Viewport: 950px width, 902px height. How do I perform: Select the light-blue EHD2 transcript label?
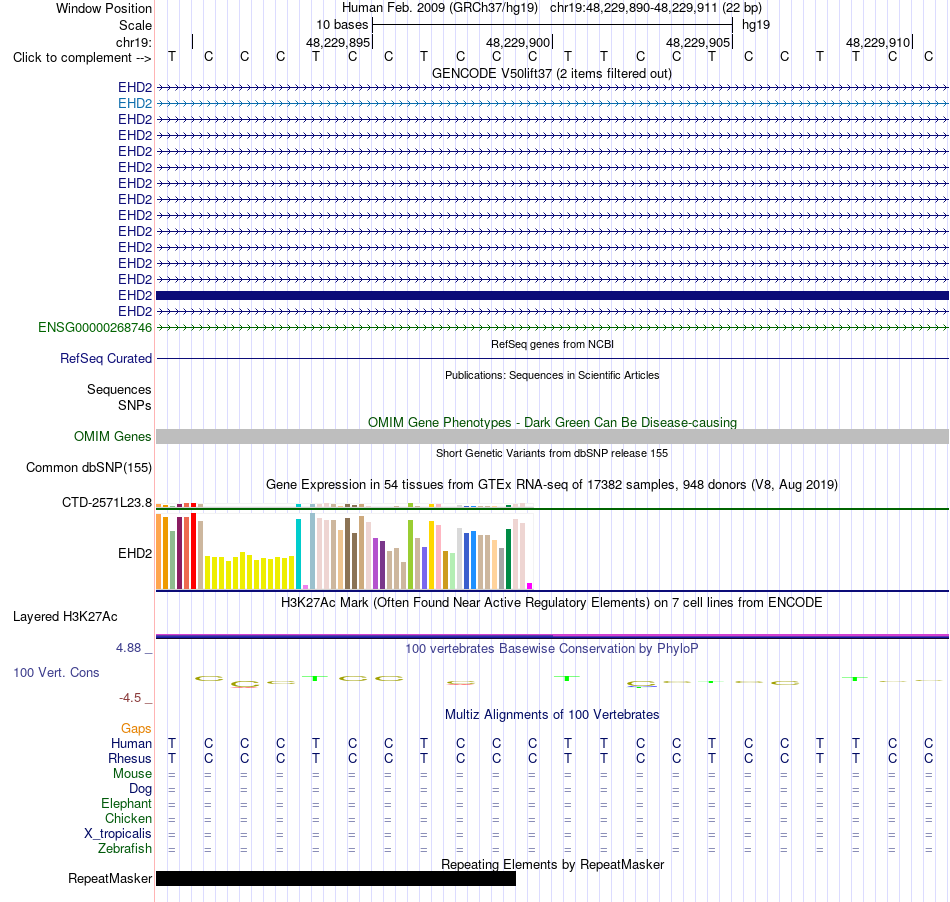(135, 104)
